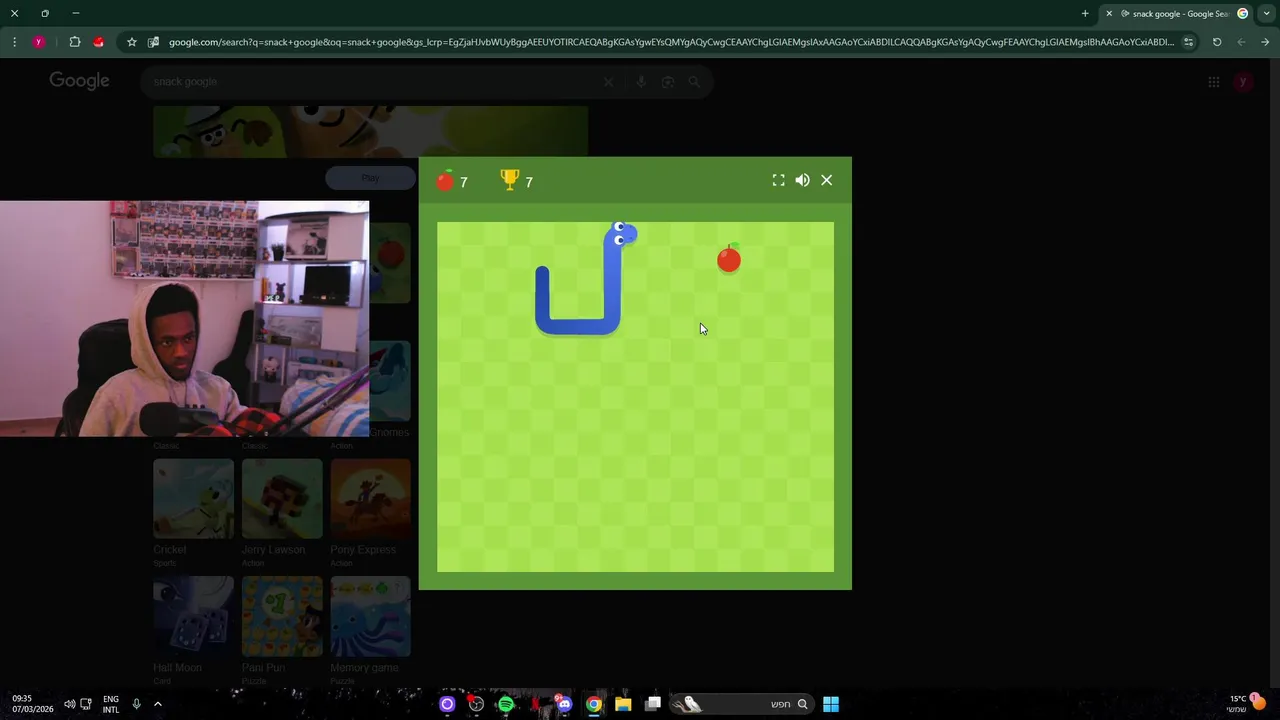The image size is (1280, 720).
Task: Open the Cricket doodle game thumbnail
Action: [x=193, y=499]
